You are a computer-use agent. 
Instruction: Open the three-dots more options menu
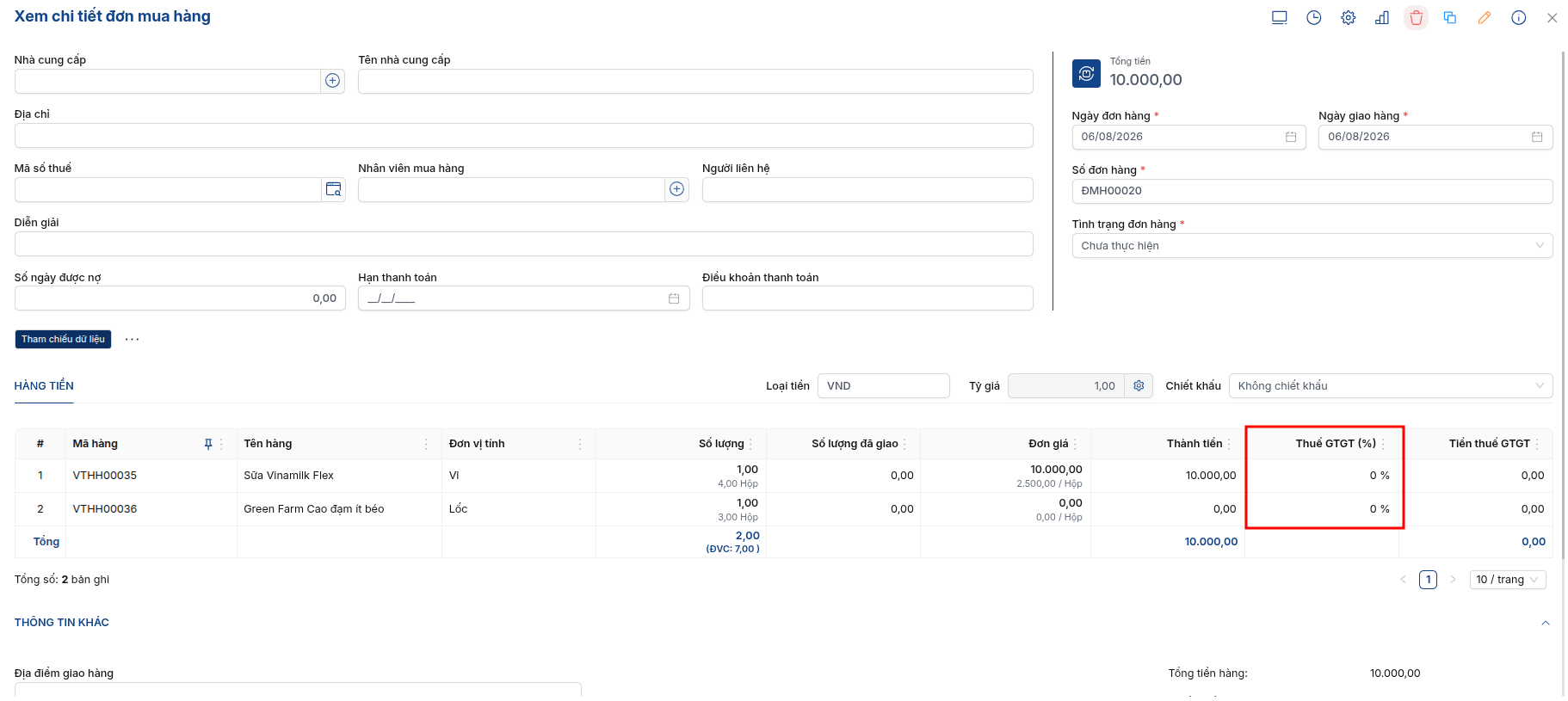[132, 339]
